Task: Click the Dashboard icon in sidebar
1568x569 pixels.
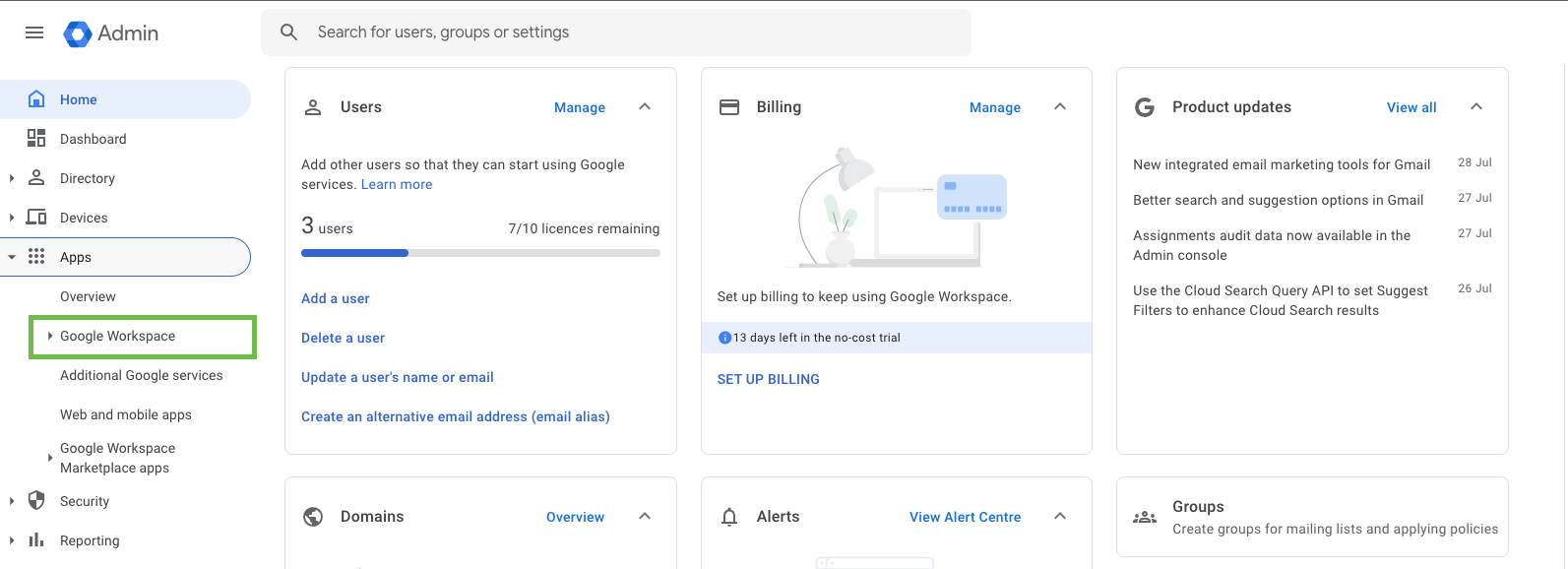Action: [36, 139]
